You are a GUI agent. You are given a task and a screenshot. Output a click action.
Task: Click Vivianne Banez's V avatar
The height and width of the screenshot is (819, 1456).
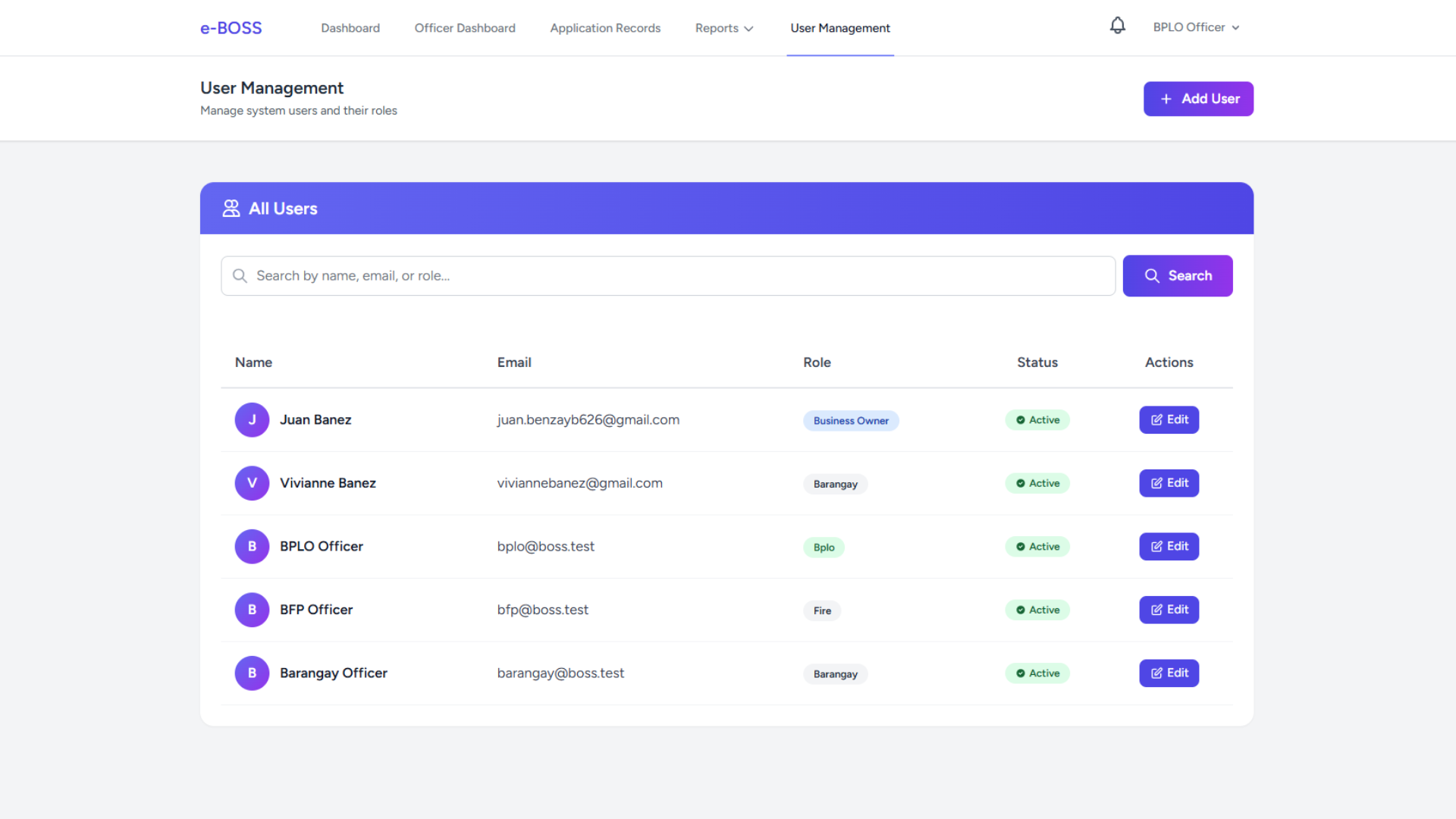pos(252,483)
